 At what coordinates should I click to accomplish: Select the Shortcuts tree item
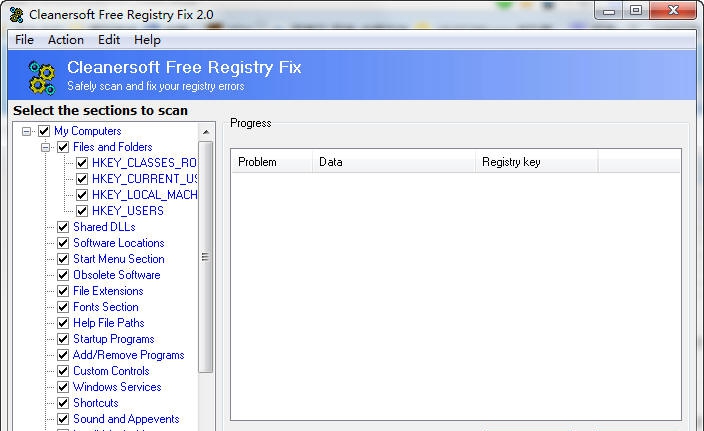(96, 403)
